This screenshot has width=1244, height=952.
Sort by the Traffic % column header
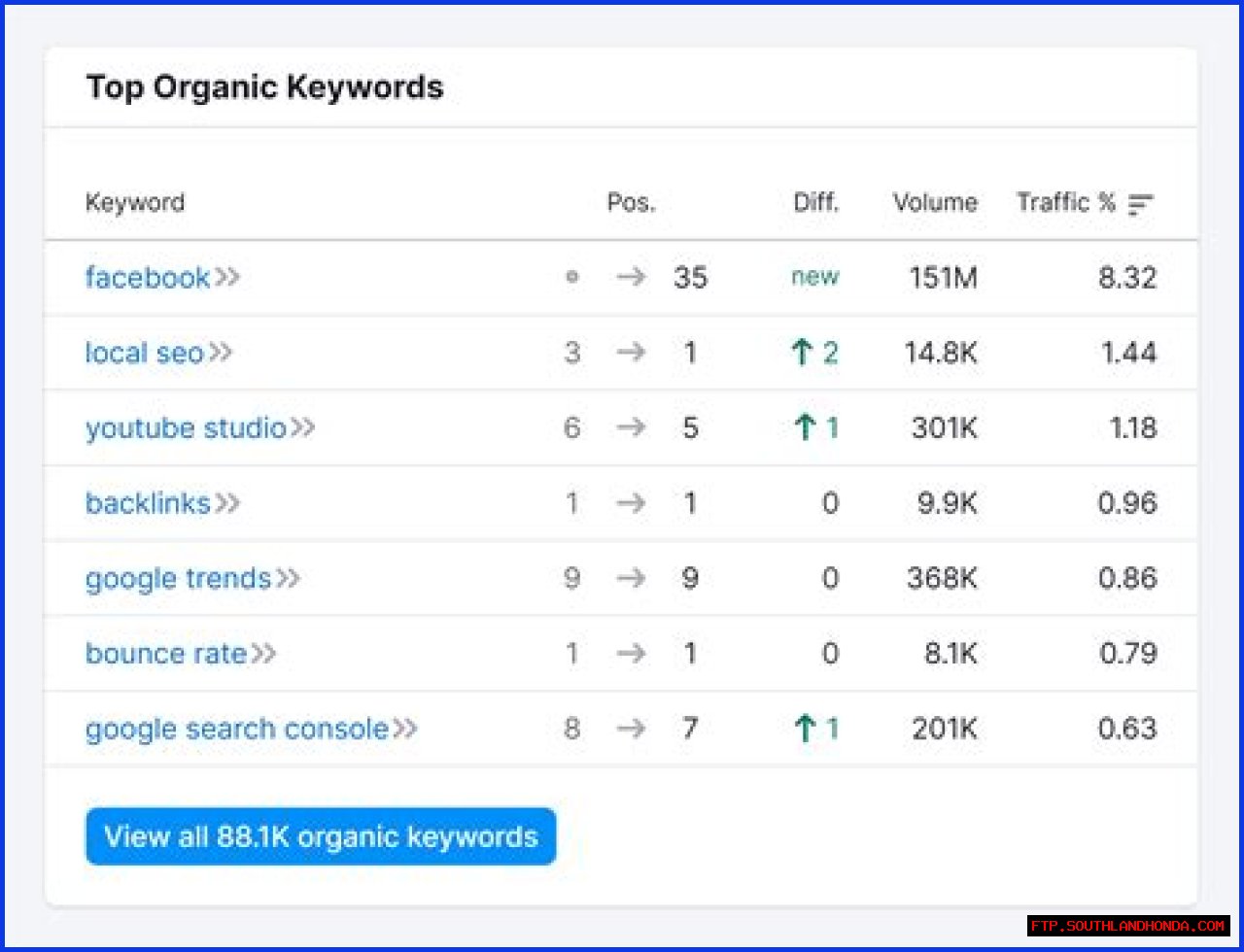coord(1065,203)
